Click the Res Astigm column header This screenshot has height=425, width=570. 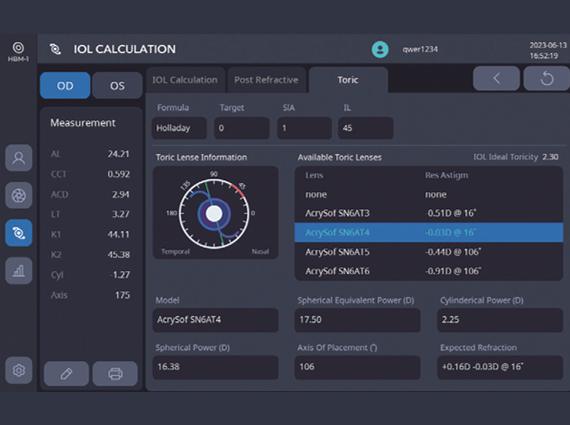tap(446, 176)
